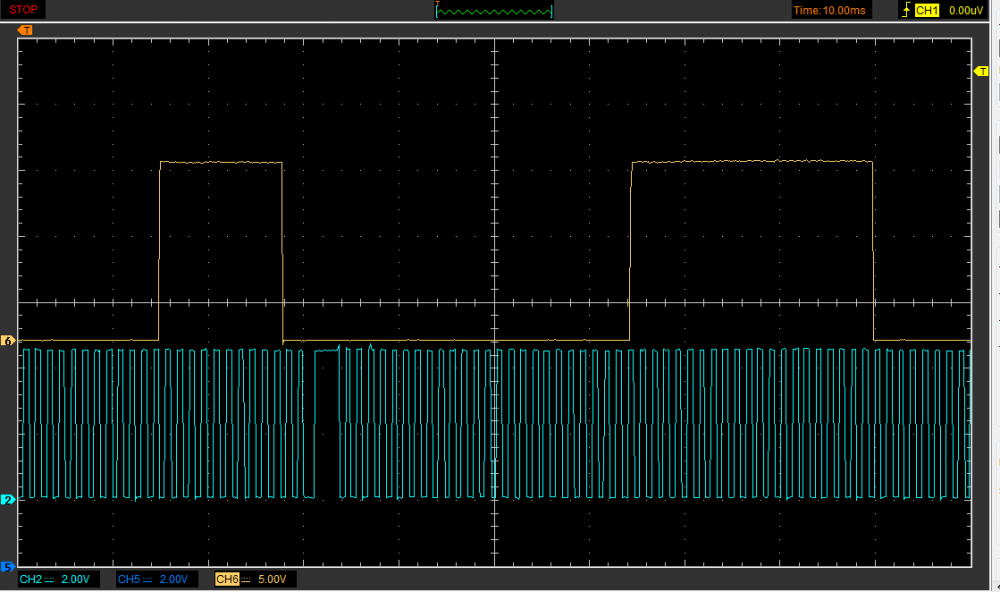Open the Time 10.00ms timebase setting
The image size is (1000, 592).
(x=829, y=10)
